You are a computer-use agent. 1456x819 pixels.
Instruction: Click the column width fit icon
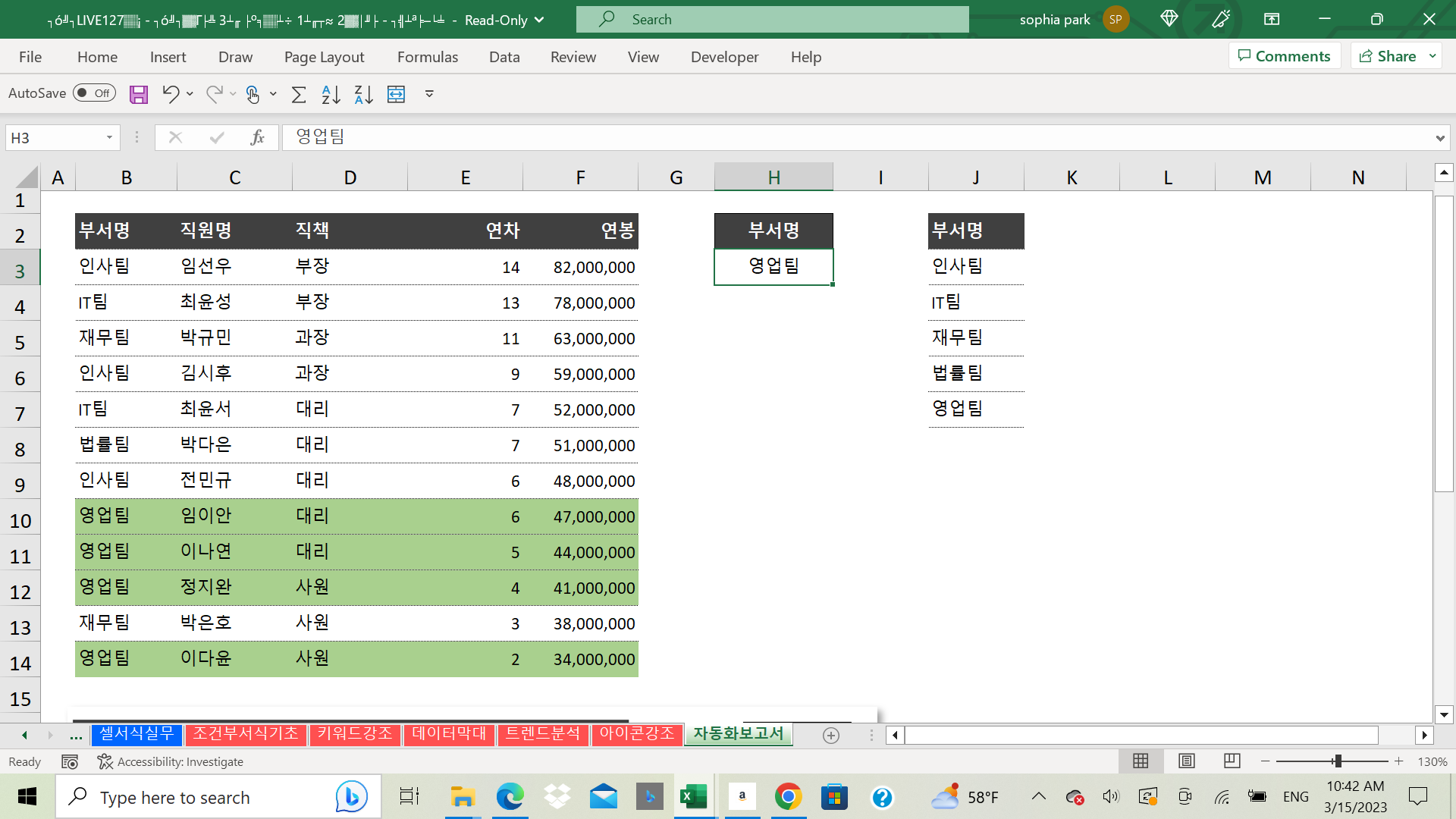(x=396, y=94)
